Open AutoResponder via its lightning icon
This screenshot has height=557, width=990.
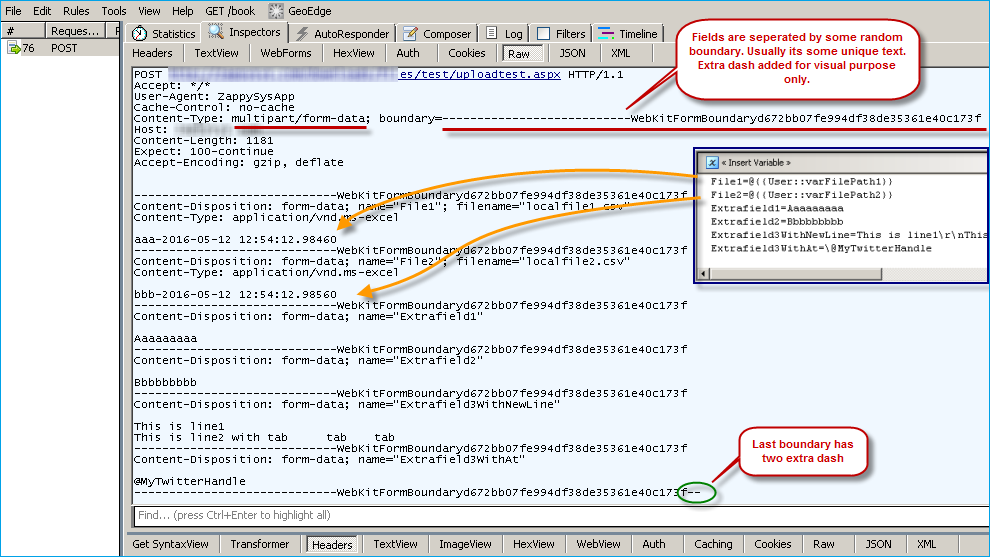[302, 33]
